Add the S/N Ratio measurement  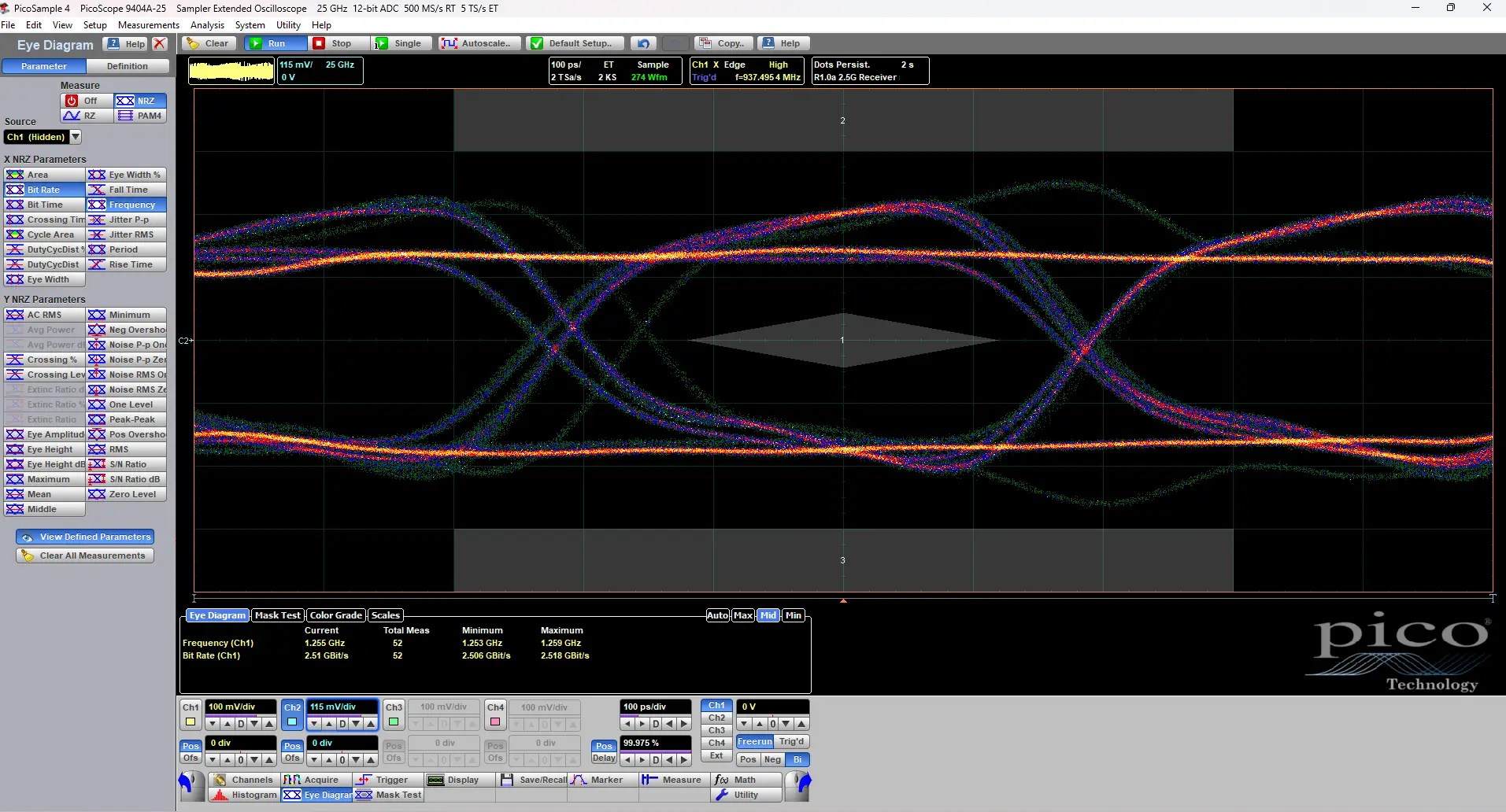pos(127,464)
